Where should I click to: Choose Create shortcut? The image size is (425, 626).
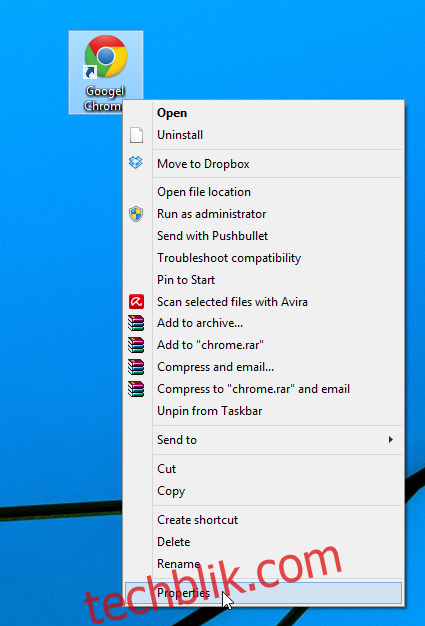pyautogui.click(x=263, y=520)
